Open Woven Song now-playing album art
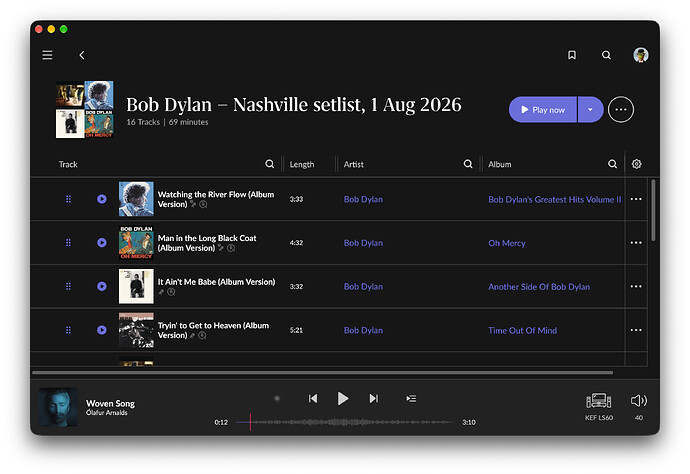Viewport: 690px width, 474px height. click(x=58, y=407)
